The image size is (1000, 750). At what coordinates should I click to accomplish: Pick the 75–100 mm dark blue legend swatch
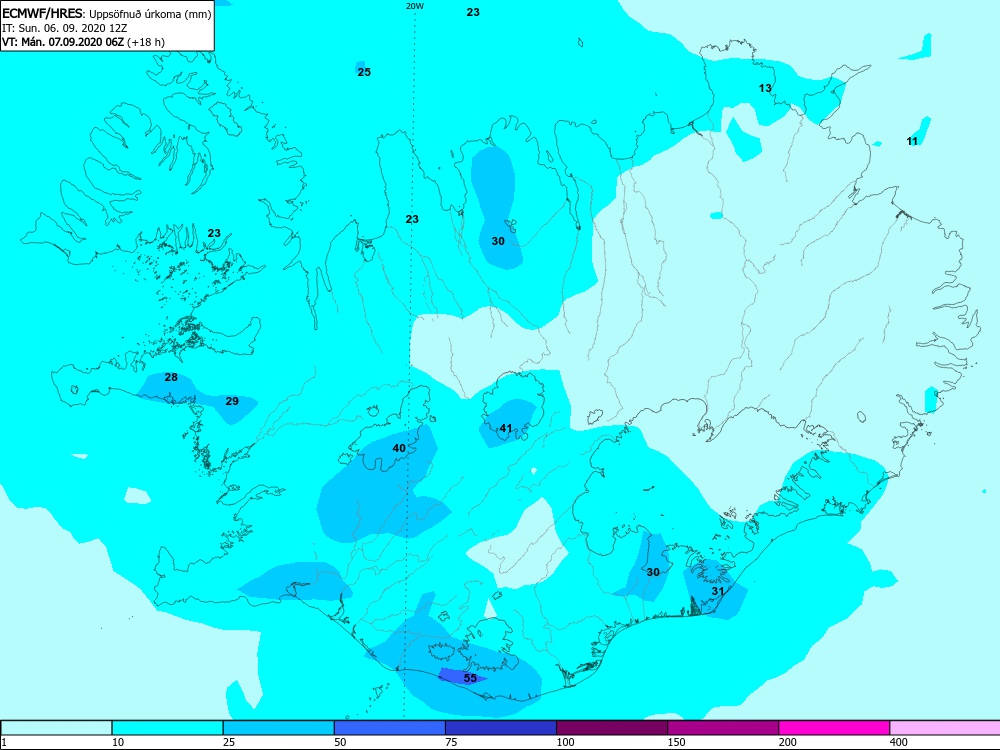[x=501, y=728]
